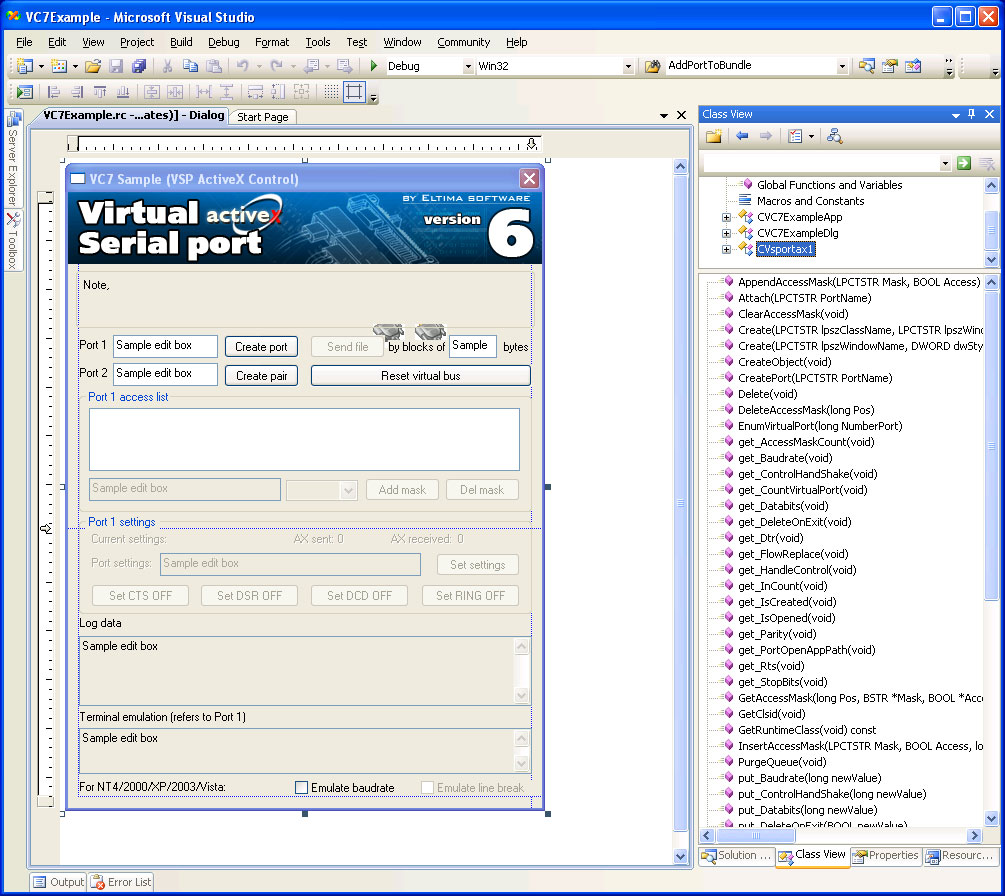Open the Community menu
Image resolution: width=1005 pixels, height=896 pixels.
coord(463,42)
